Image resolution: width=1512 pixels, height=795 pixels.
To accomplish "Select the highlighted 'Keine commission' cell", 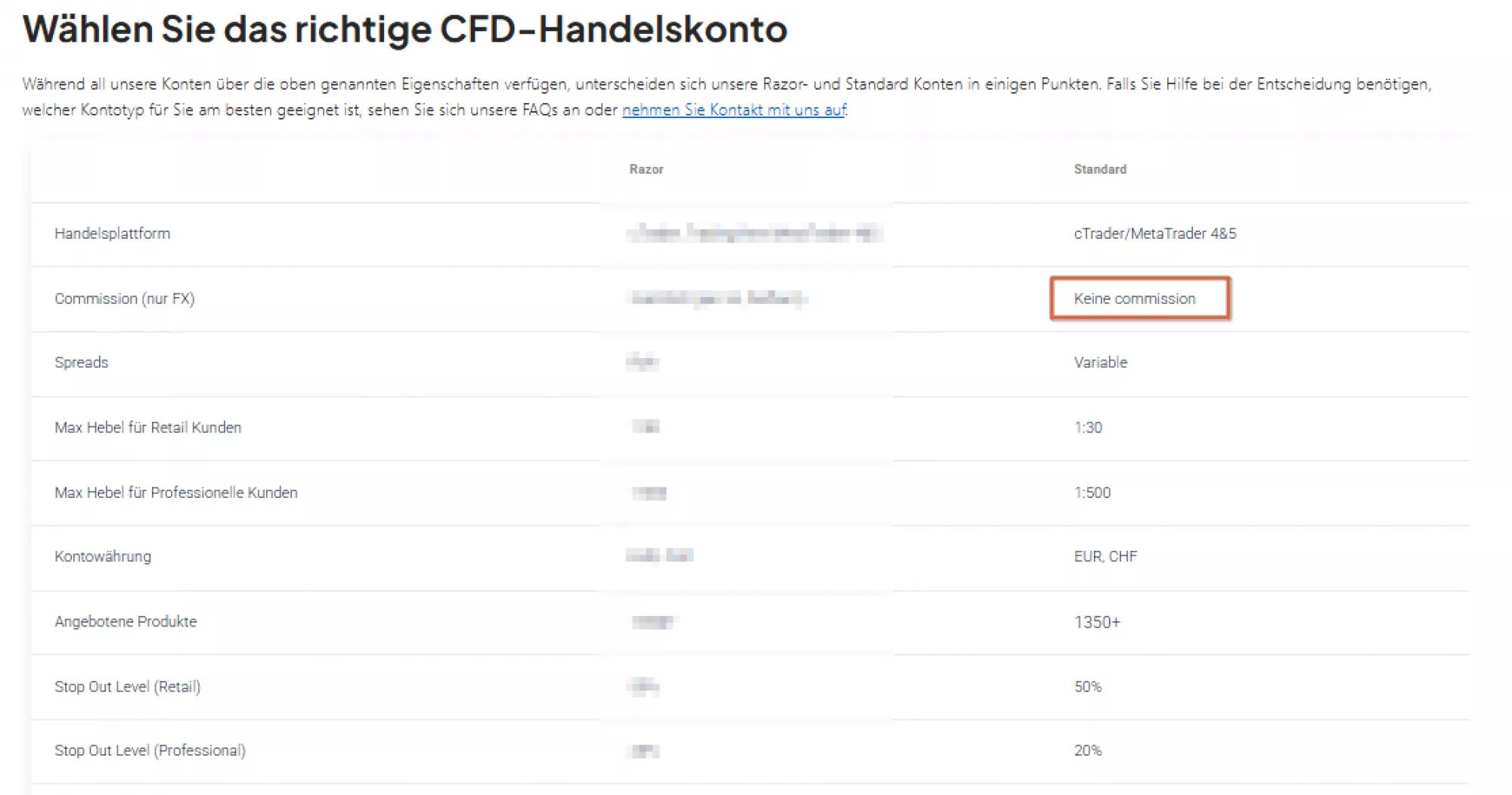I will [x=1139, y=299].
